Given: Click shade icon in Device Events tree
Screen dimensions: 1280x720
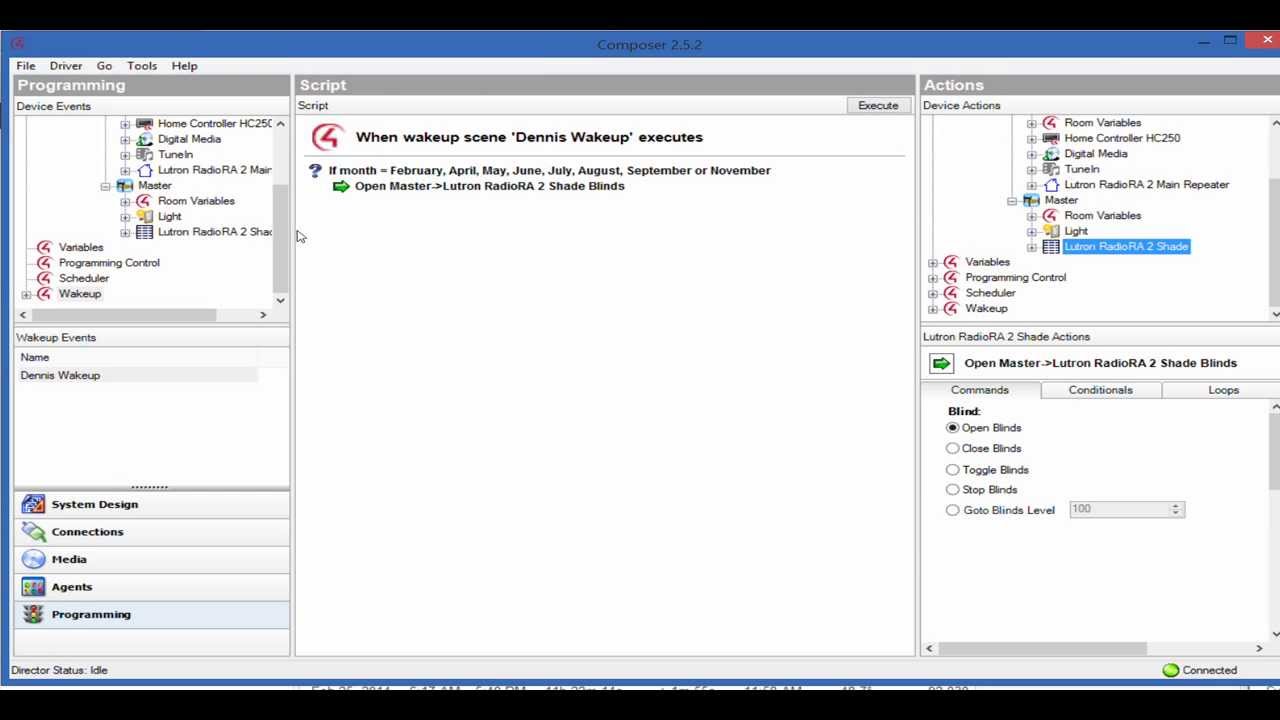Looking at the screenshot, I should point(144,232).
